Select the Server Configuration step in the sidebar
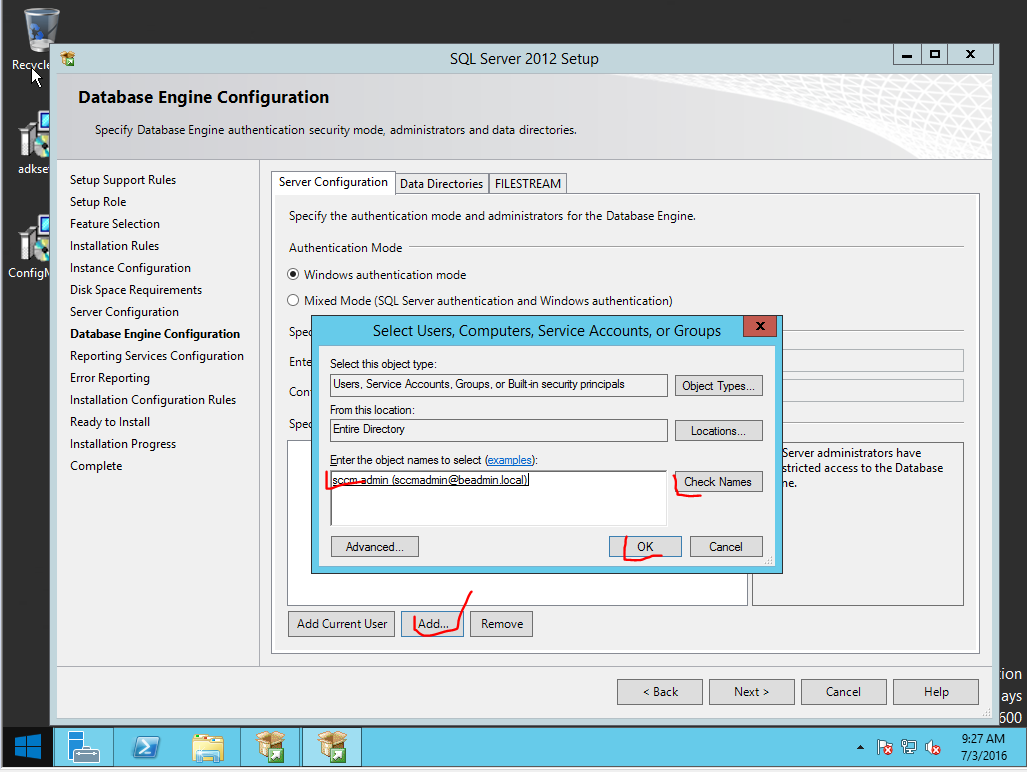This screenshot has width=1027, height=772. tap(124, 312)
